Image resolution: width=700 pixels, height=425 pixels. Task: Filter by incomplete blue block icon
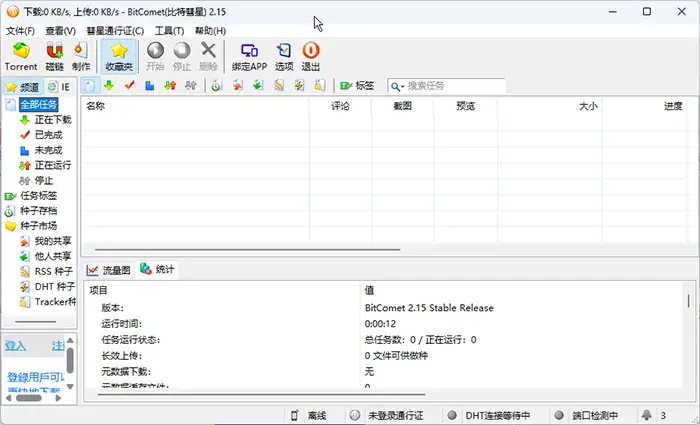point(150,86)
